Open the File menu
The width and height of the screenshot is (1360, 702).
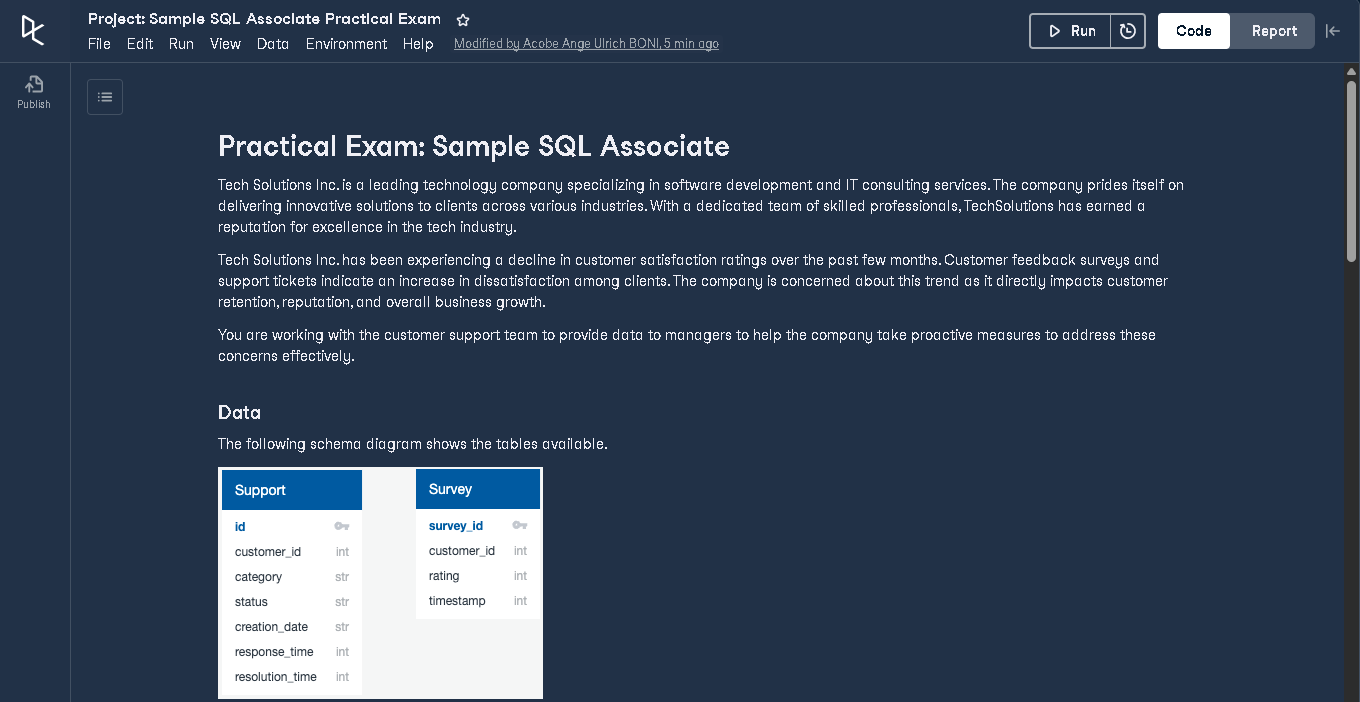[x=99, y=44]
